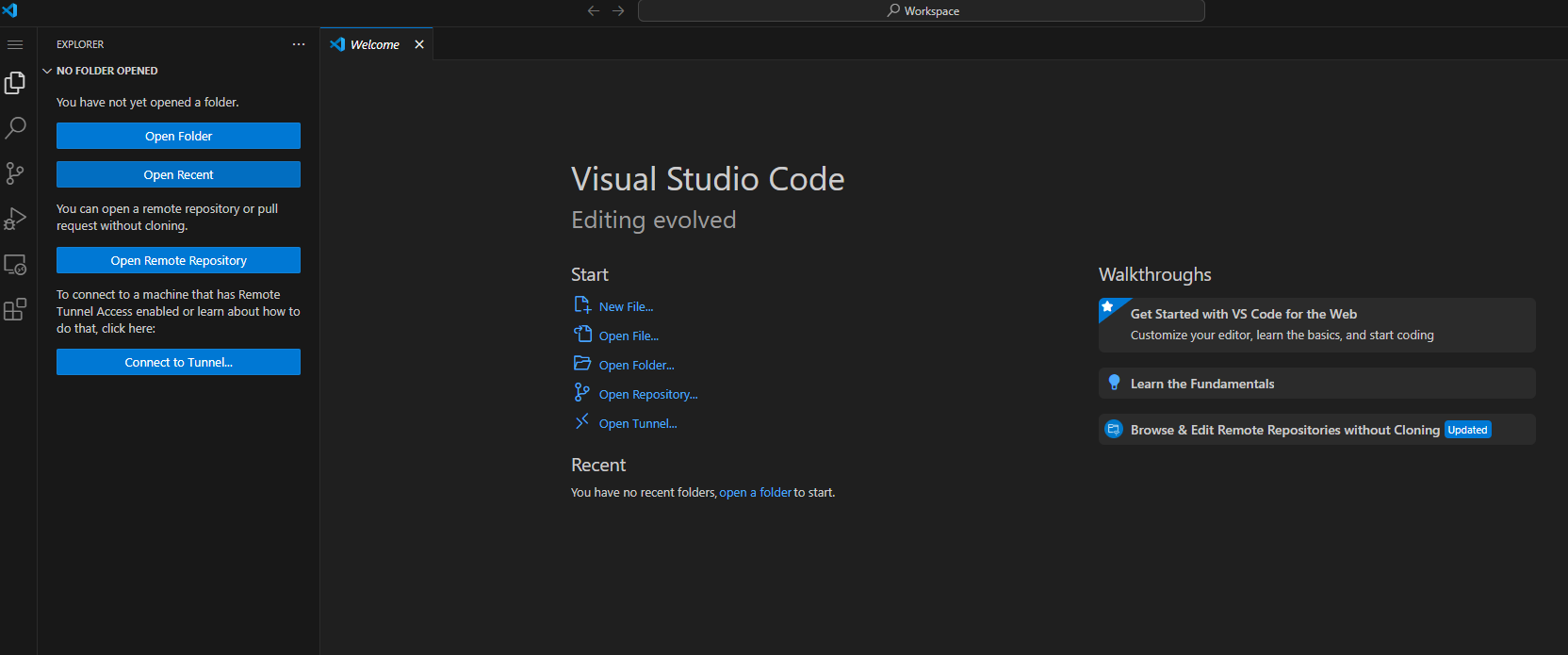Image resolution: width=1568 pixels, height=655 pixels.
Task: Click 'You have not yet opened a folder.' text
Action: coord(147,102)
